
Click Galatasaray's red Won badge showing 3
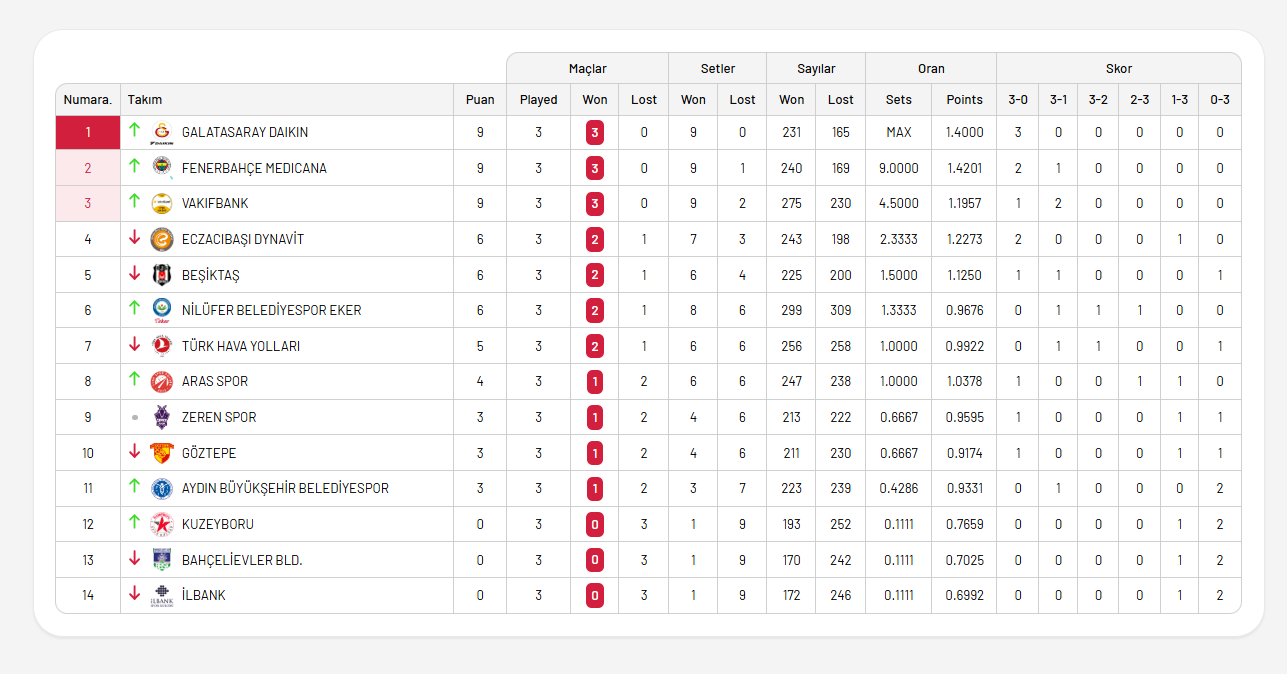tap(595, 133)
